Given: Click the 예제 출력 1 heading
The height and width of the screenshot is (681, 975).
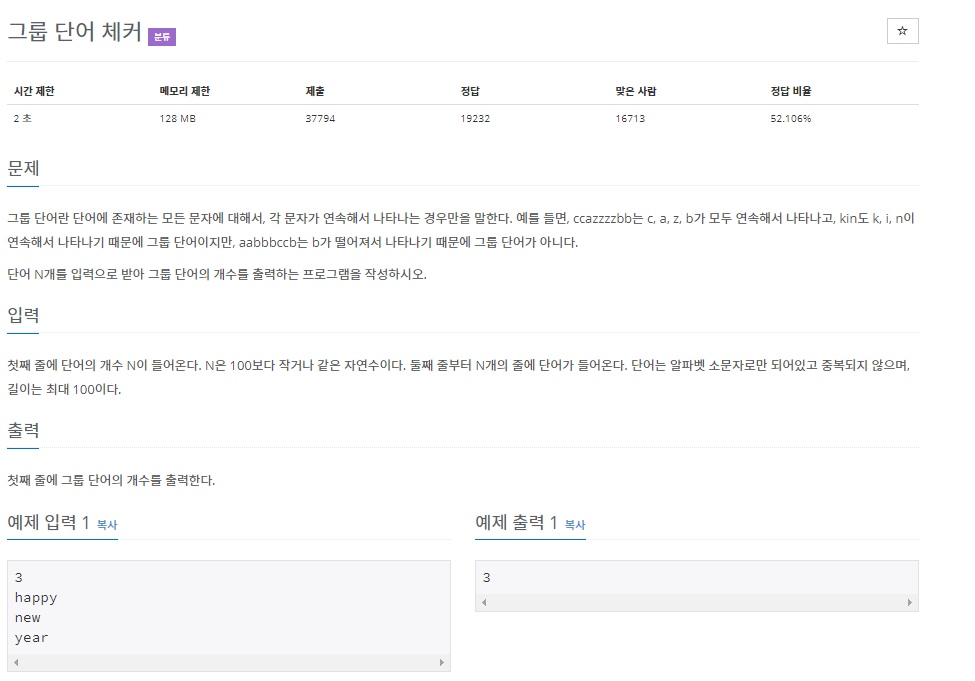Looking at the screenshot, I should [x=516, y=522].
